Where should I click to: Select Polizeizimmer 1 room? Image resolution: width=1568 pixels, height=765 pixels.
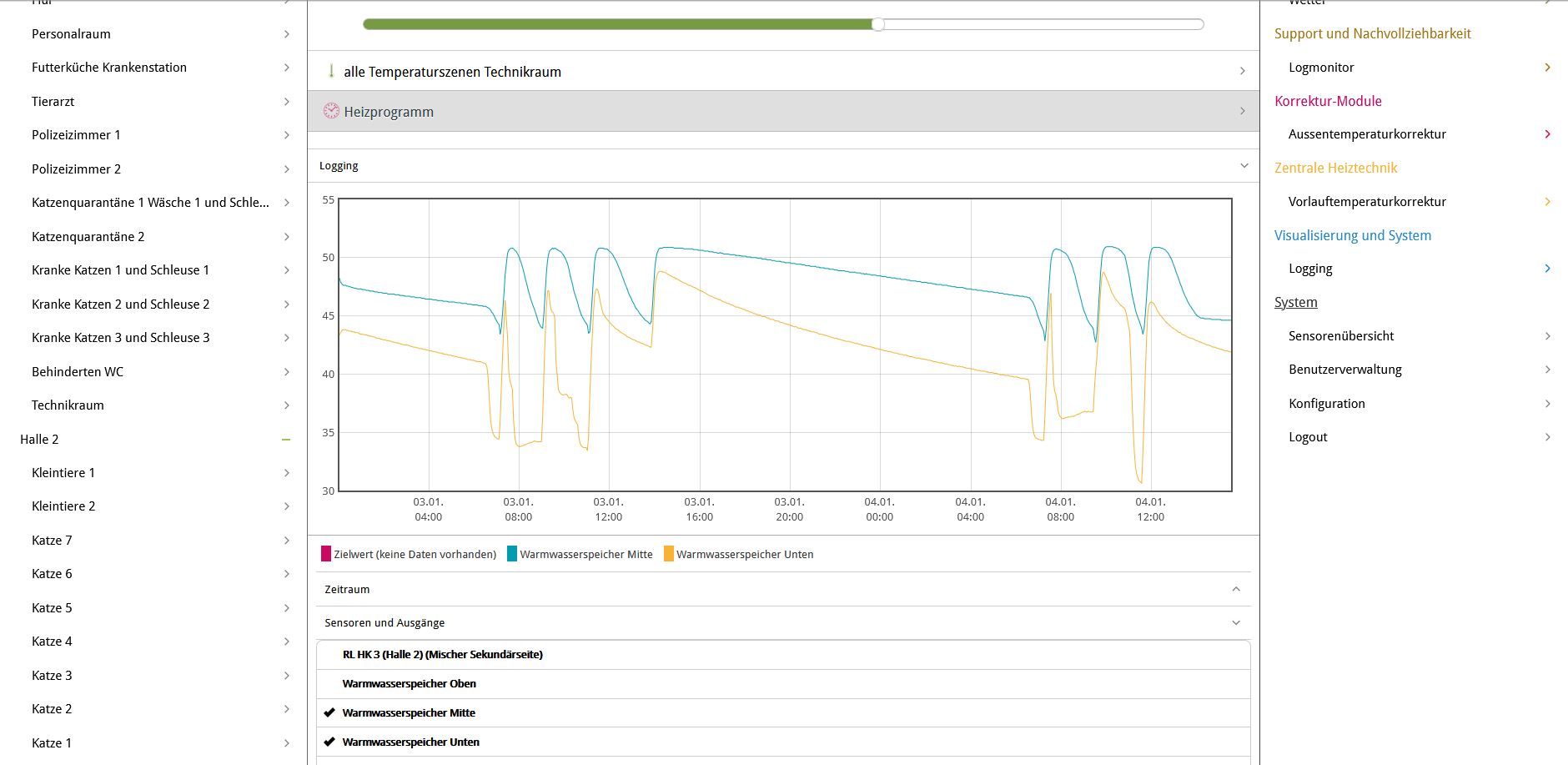click(76, 134)
